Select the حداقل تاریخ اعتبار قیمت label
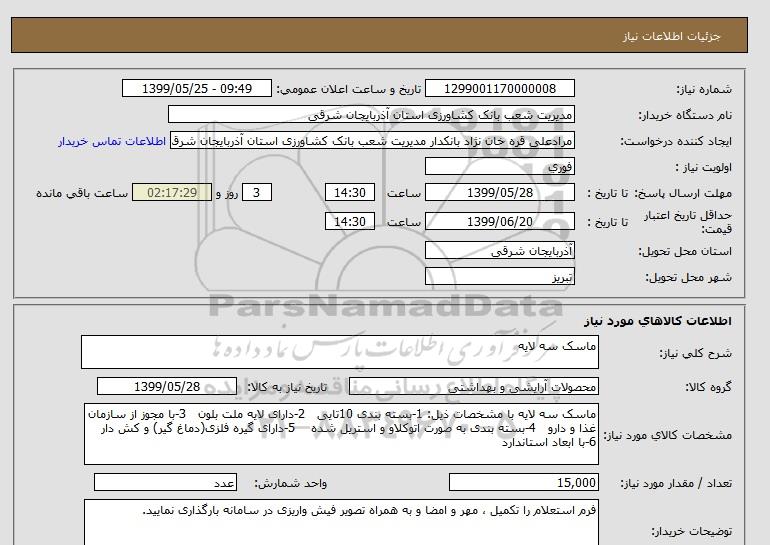Screen dimensions: 770x545 coord(688,222)
